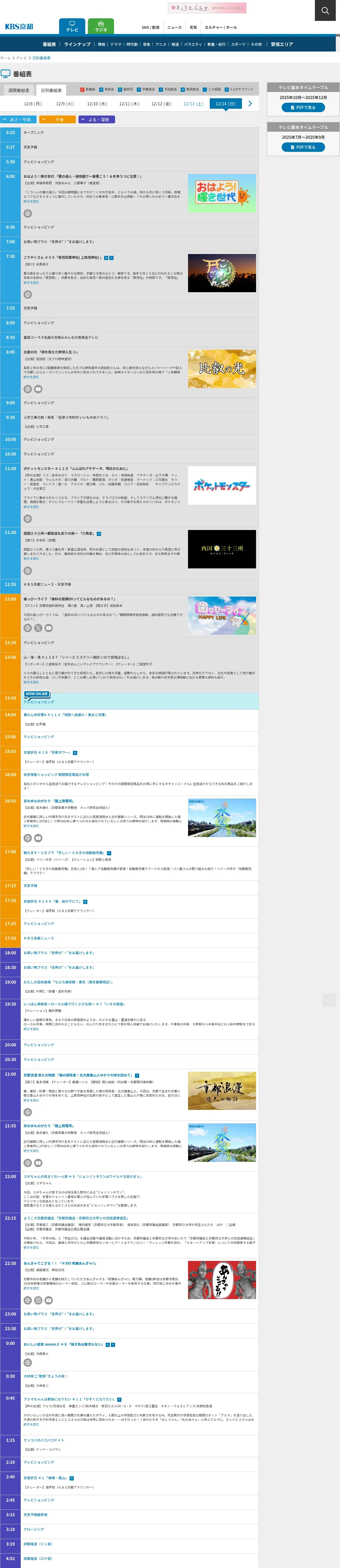
Task: Open YouTube icon for 歯っぴーライフ
Action: point(48,627)
